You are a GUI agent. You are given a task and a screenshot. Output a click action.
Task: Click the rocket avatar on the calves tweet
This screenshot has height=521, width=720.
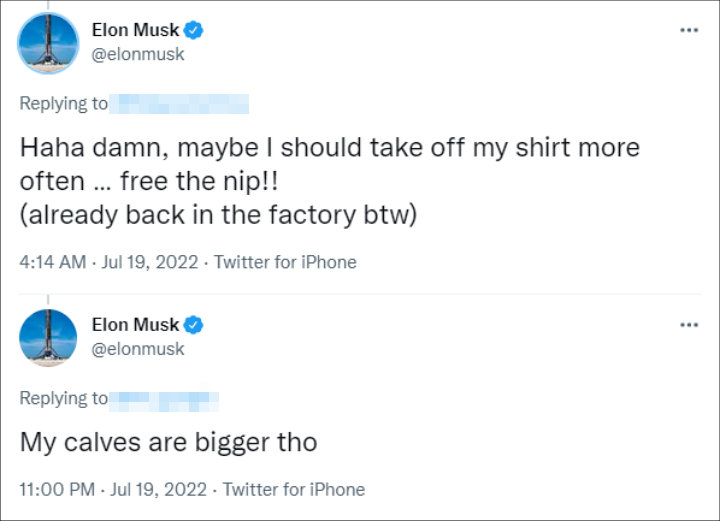click(x=48, y=338)
